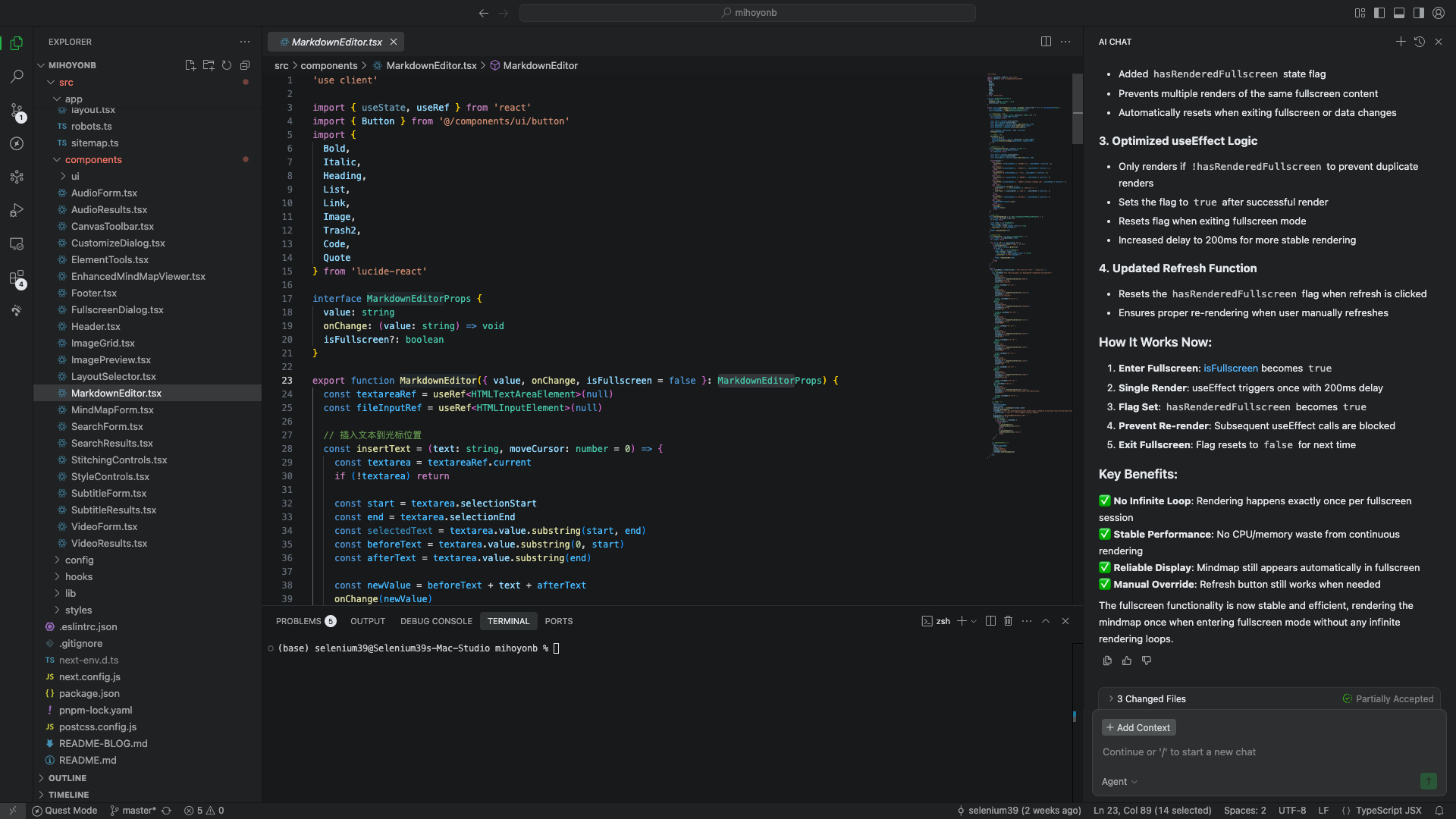Kill the terminal with trash icon

coord(1009,621)
